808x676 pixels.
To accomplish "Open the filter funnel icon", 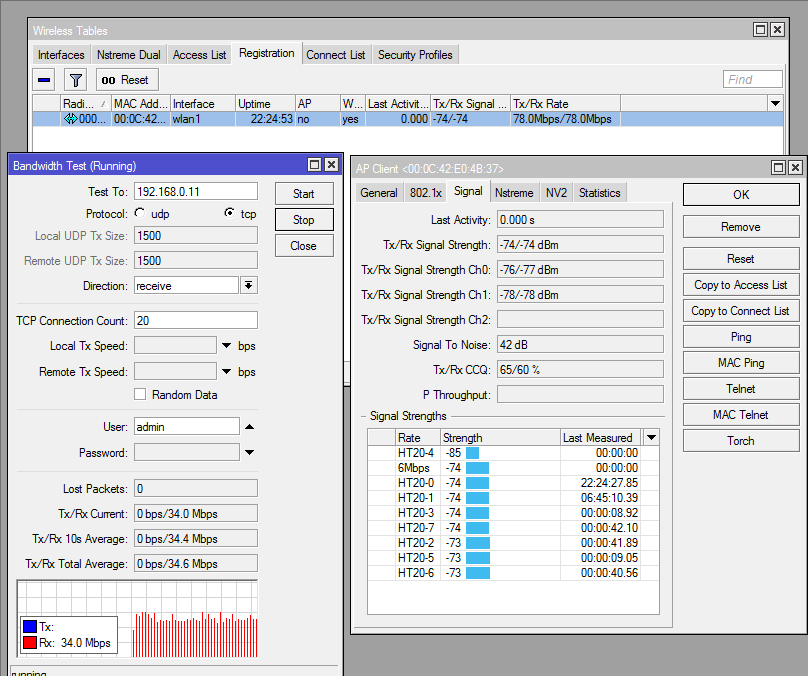I will pos(76,80).
